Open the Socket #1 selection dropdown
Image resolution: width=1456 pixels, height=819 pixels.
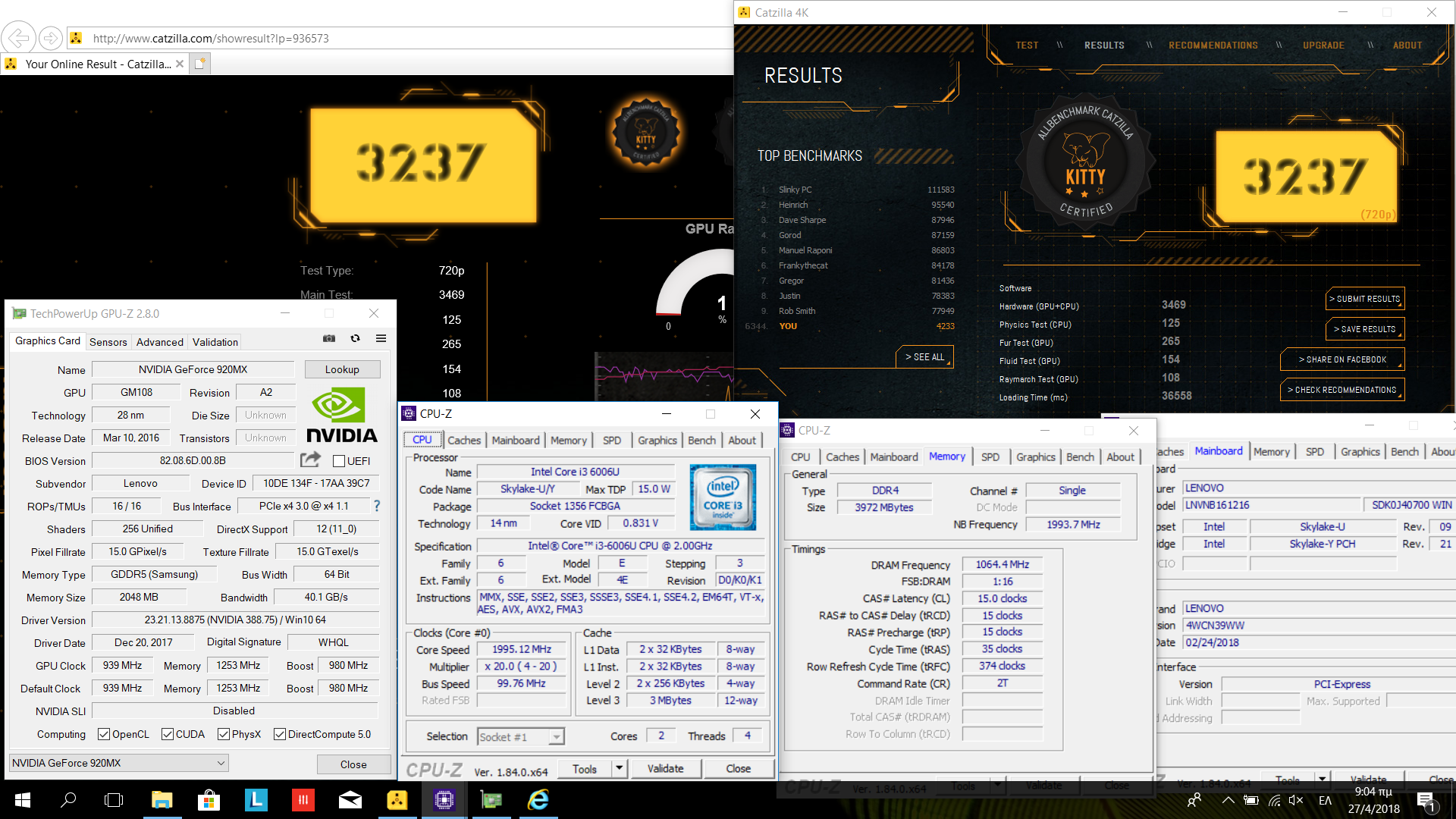pyautogui.click(x=521, y=736)
